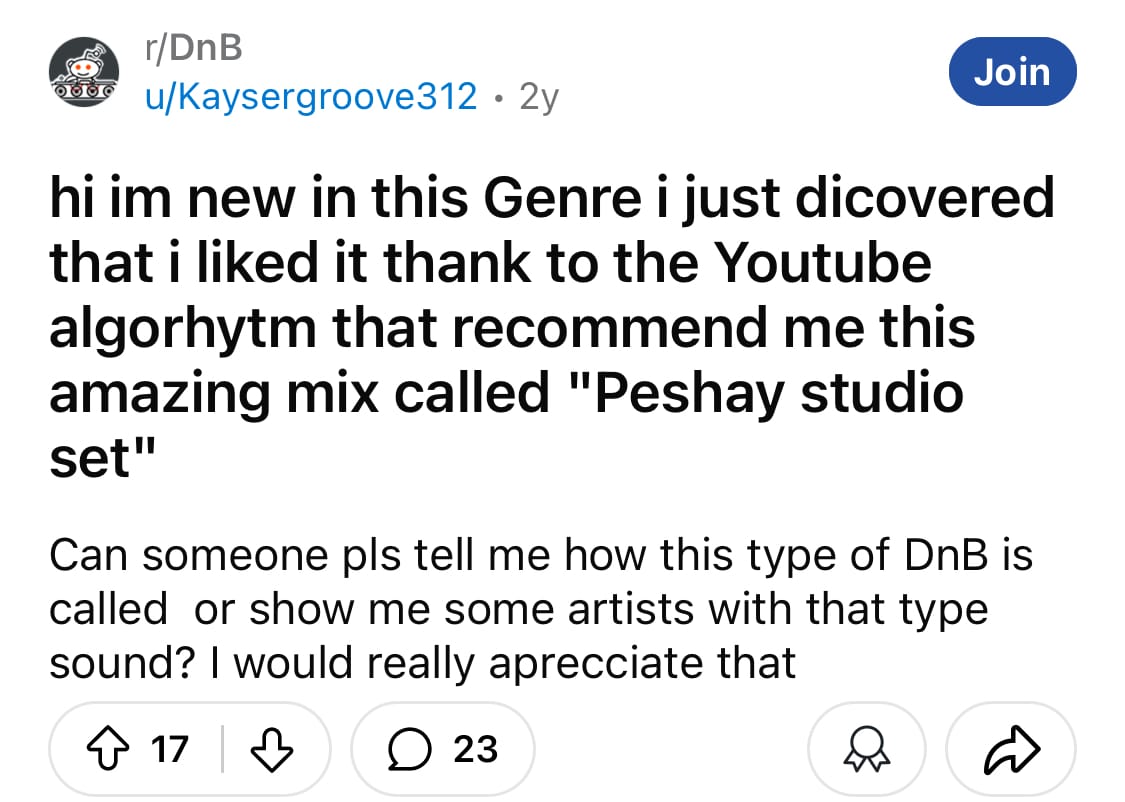
Task: Click the vote count showing 17
Action: pyautogui.click(x=170, y=748)
